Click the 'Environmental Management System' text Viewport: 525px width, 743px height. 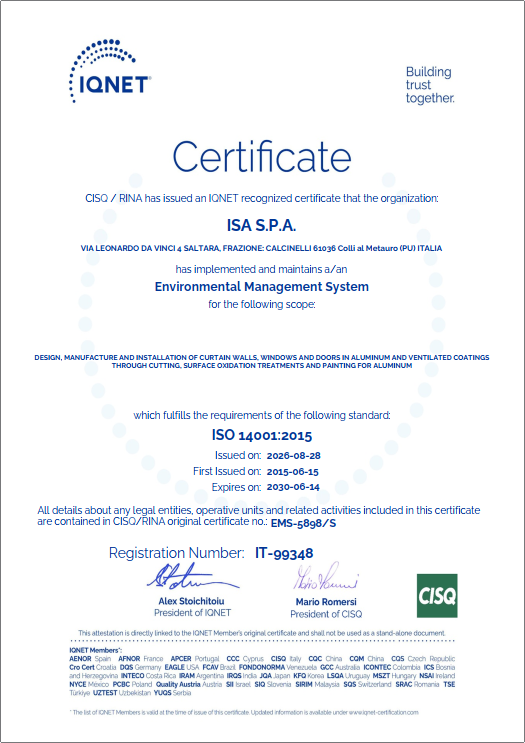pos(262,287)
